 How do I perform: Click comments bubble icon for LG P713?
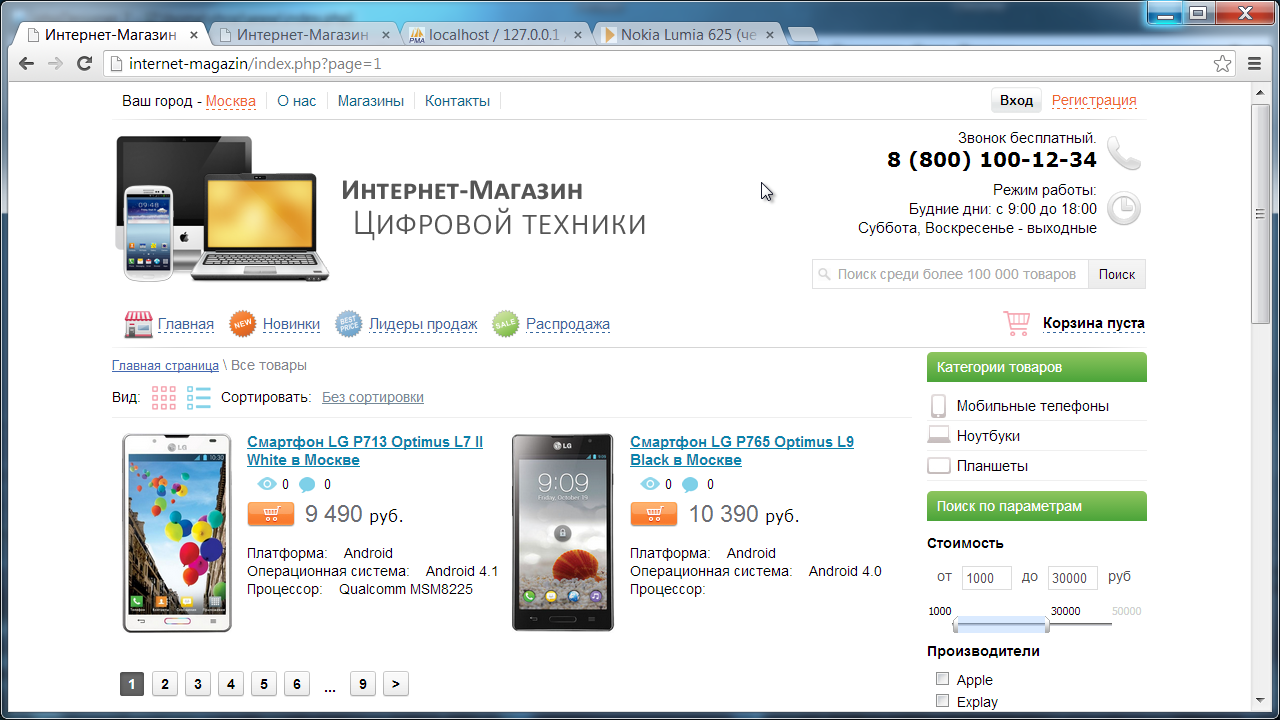[x=307, y=485]
